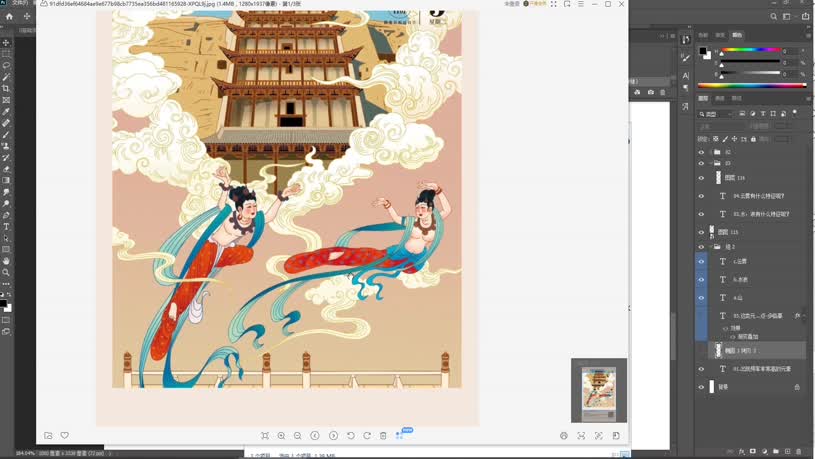The image size is (815, 459).
Task: Zoom out using viewer magnifier minus
Action: pyautogui.click(x=298, y=436)
